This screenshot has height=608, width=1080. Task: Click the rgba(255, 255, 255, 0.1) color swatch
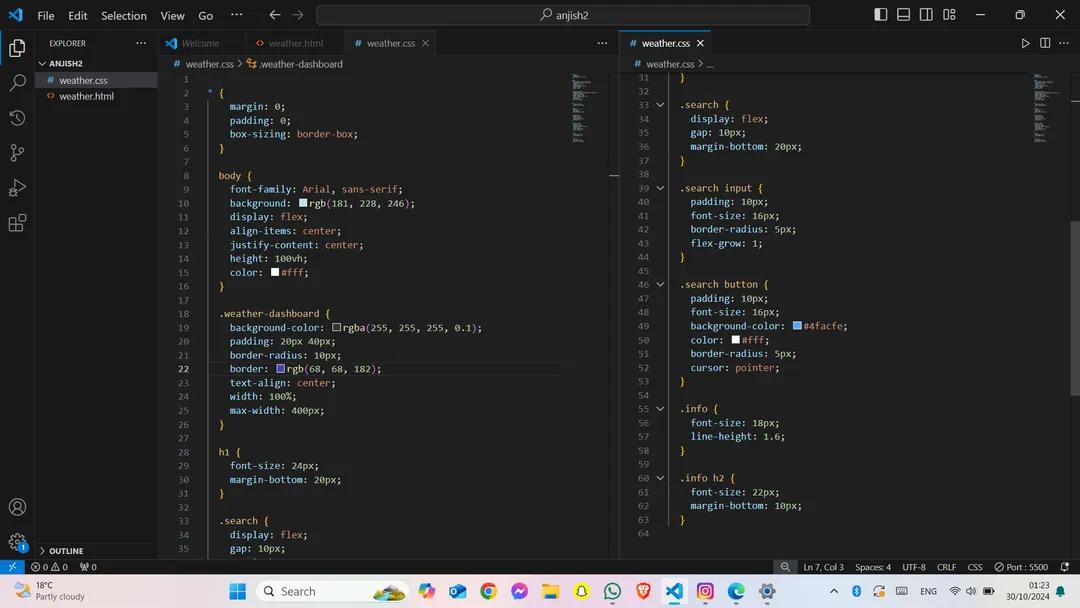click(336, 327)
